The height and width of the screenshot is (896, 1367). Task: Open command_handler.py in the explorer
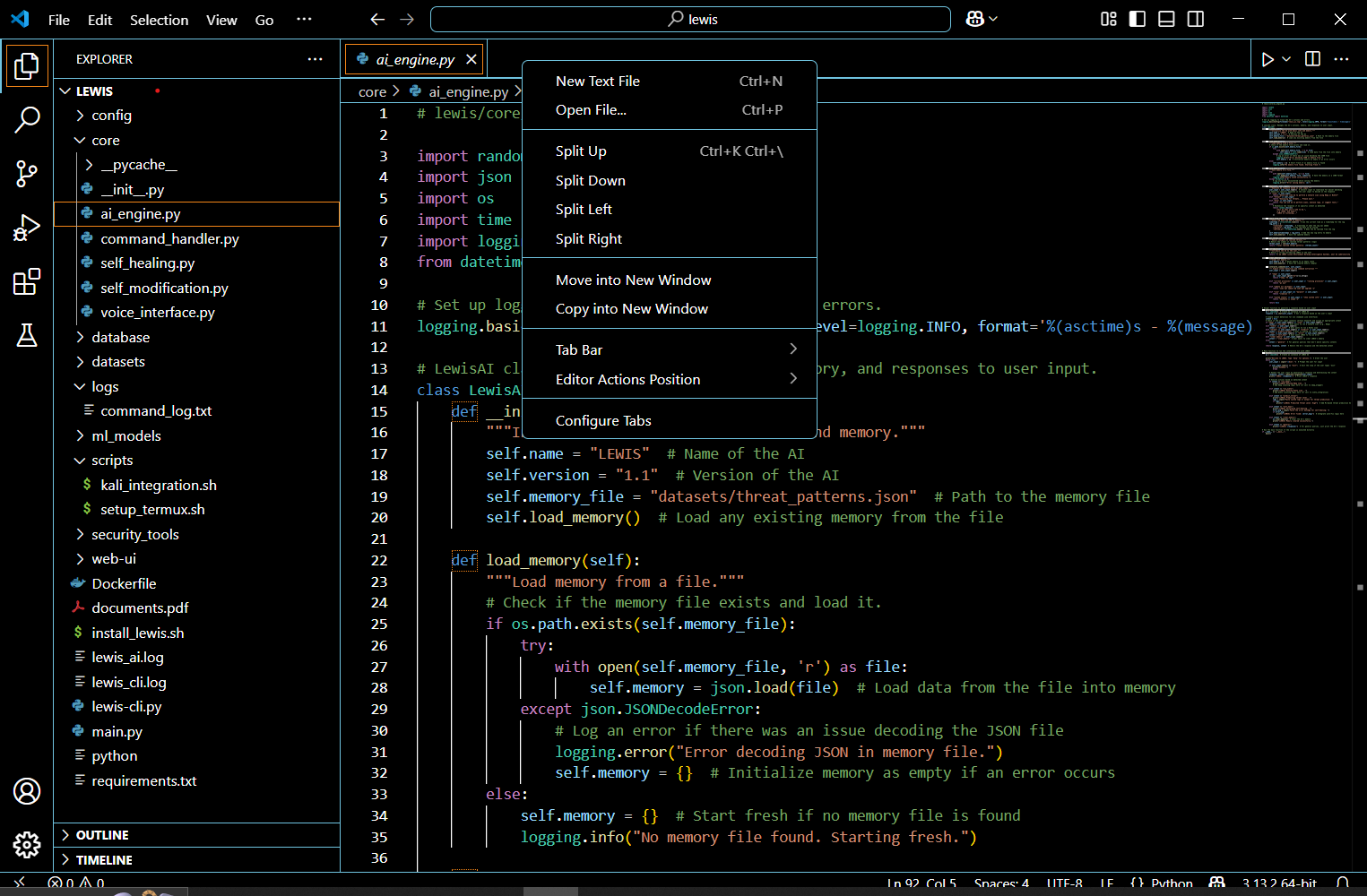click(169, 239)
